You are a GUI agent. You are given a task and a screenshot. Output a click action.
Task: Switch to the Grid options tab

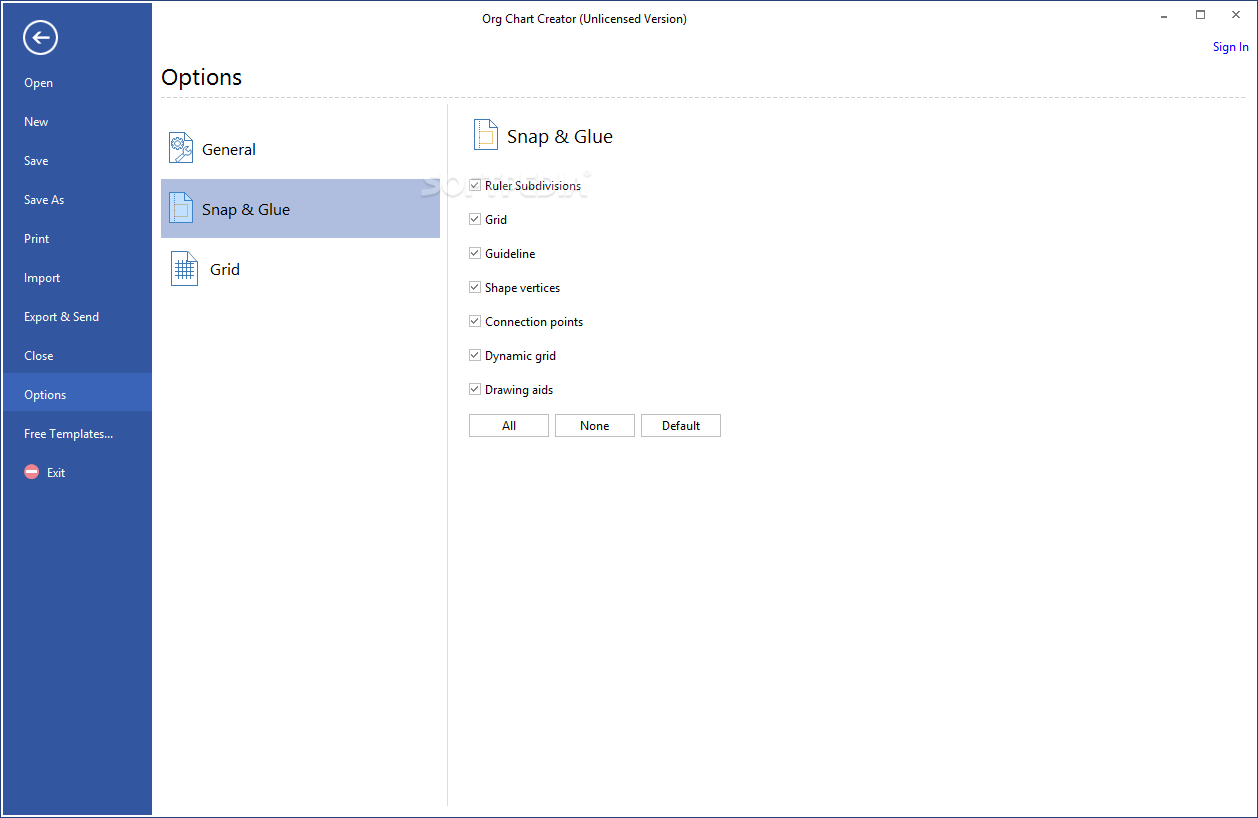pos(300,269)
